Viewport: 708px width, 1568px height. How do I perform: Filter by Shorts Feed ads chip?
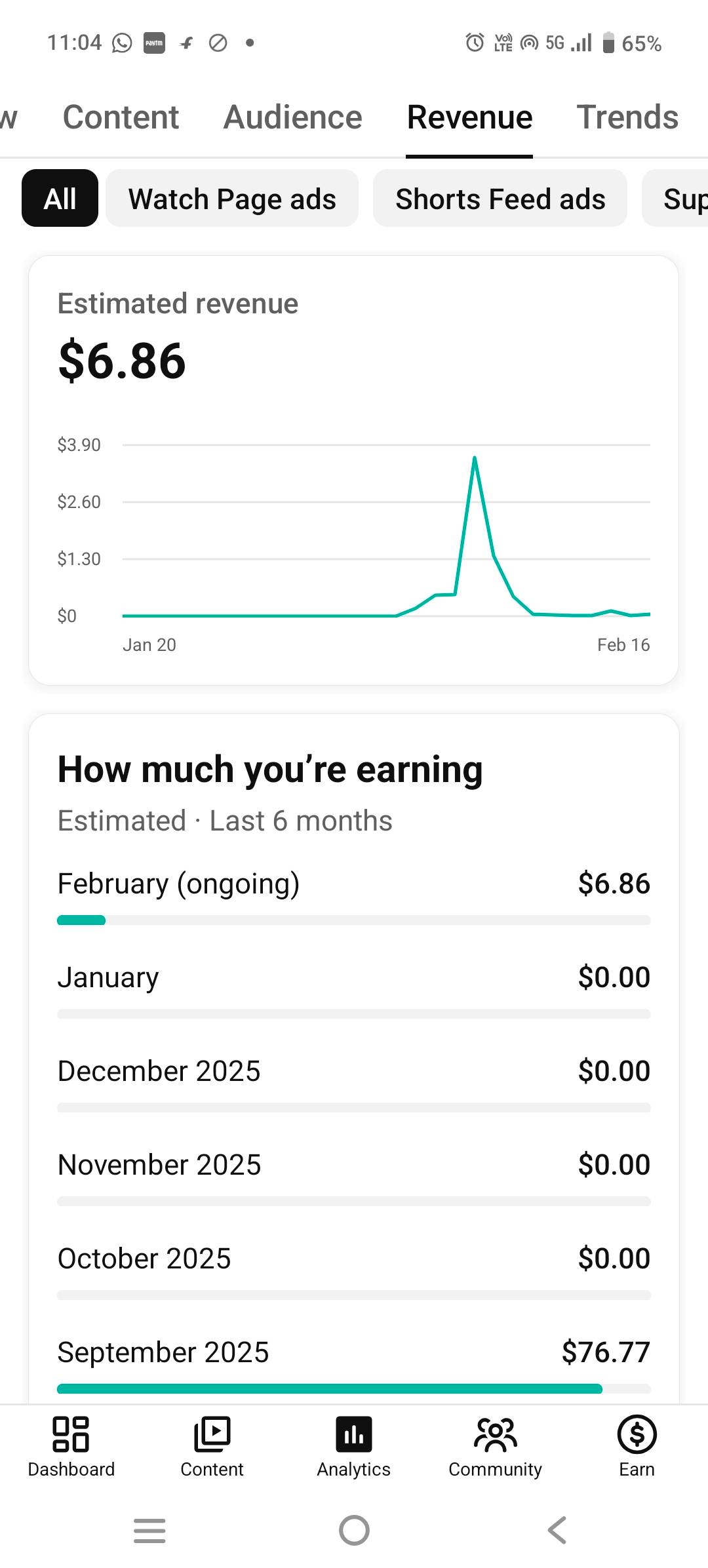coord(500,199)
